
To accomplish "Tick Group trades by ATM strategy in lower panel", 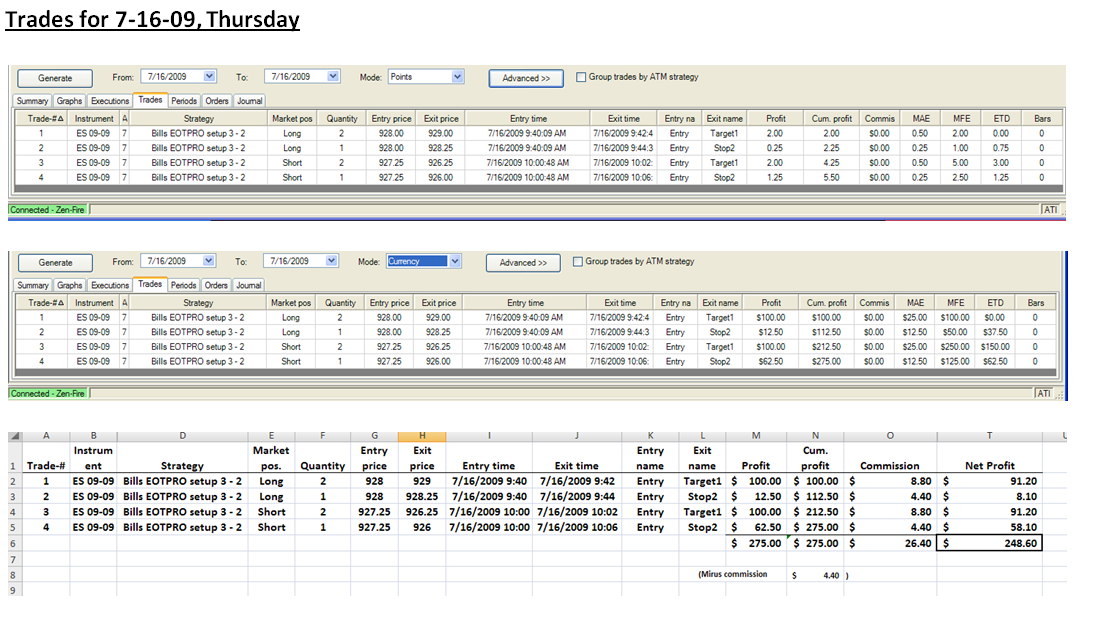I will click(577, 261).
